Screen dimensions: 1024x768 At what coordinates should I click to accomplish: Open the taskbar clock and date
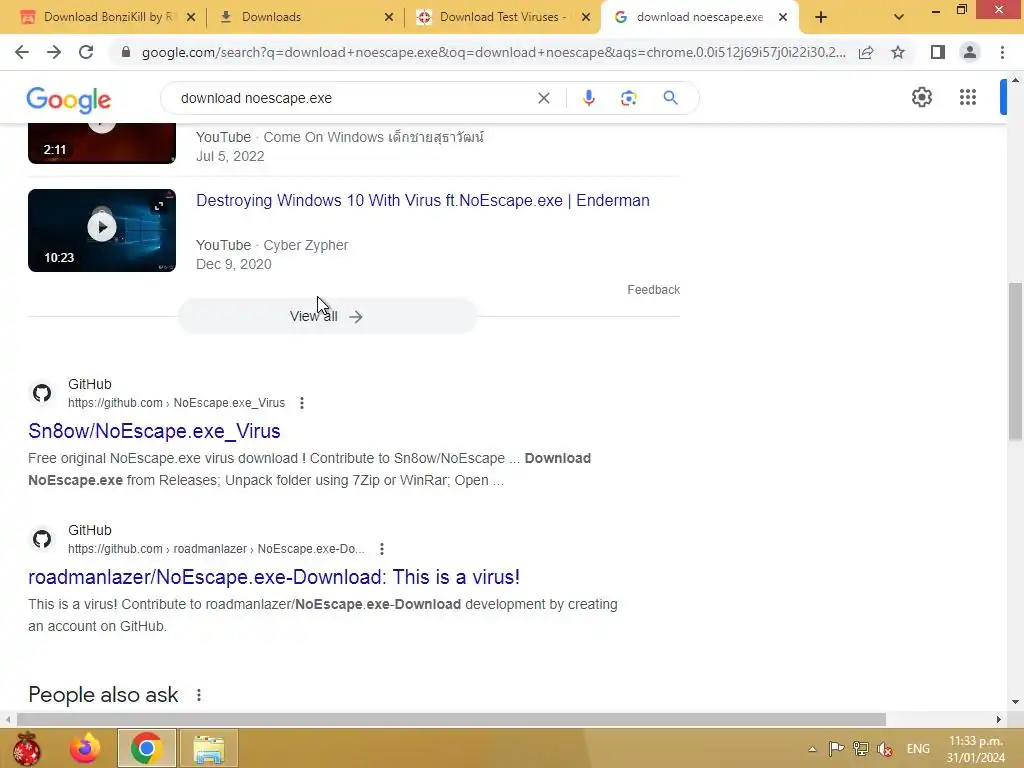click(976, 749)
